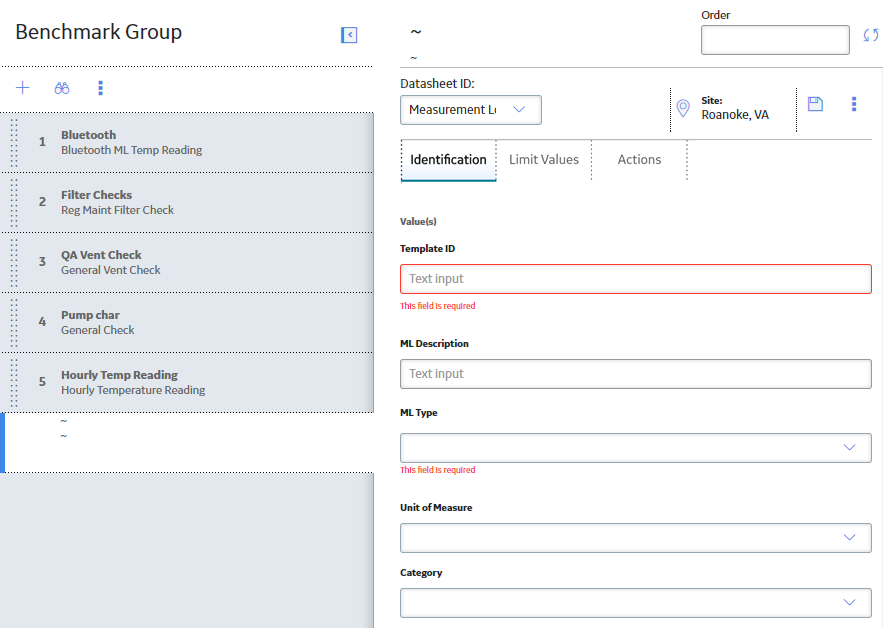Select General Vent Check list item
883x628 pixels.
pos(187,263)
